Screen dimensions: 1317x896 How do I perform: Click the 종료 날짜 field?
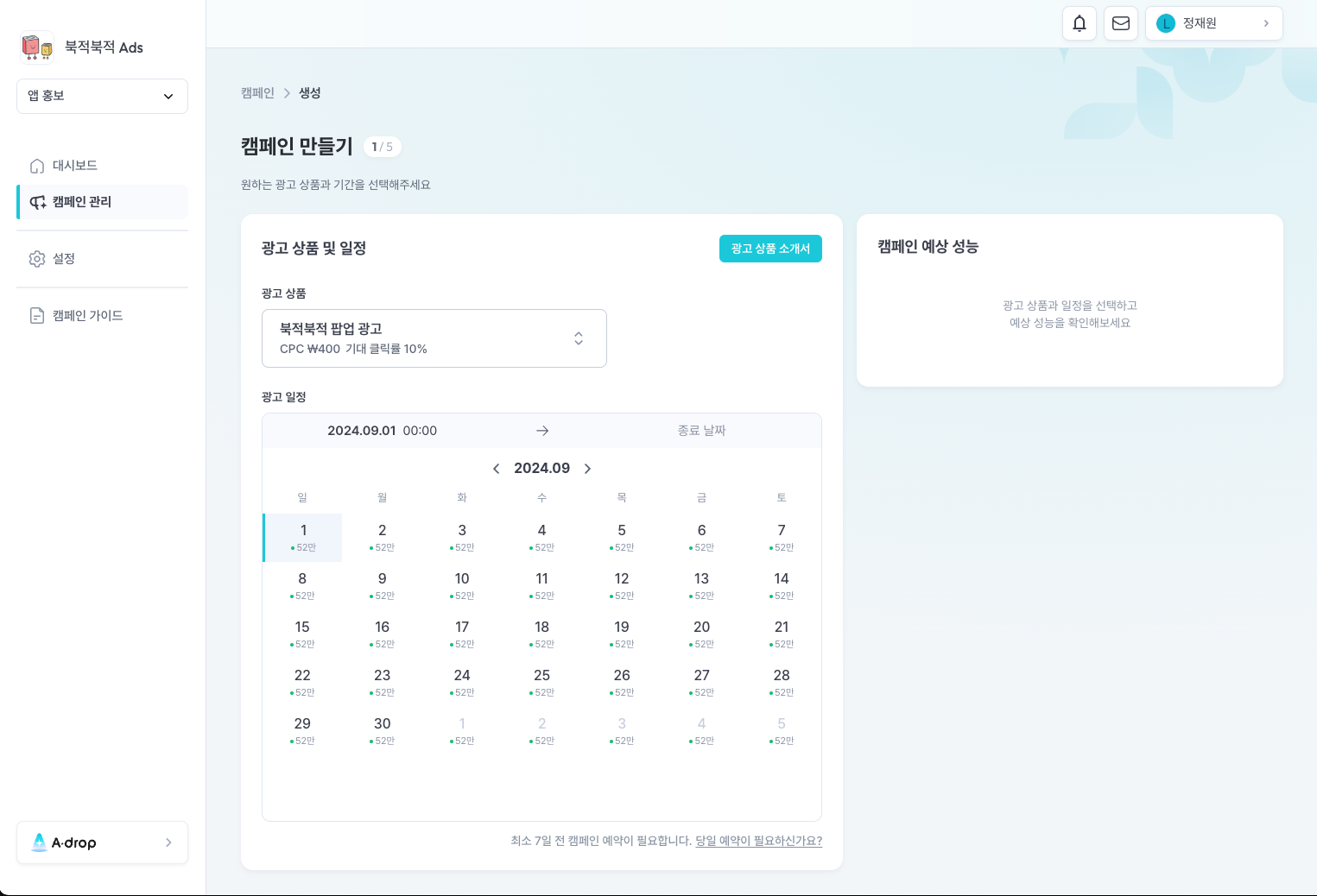701,431
